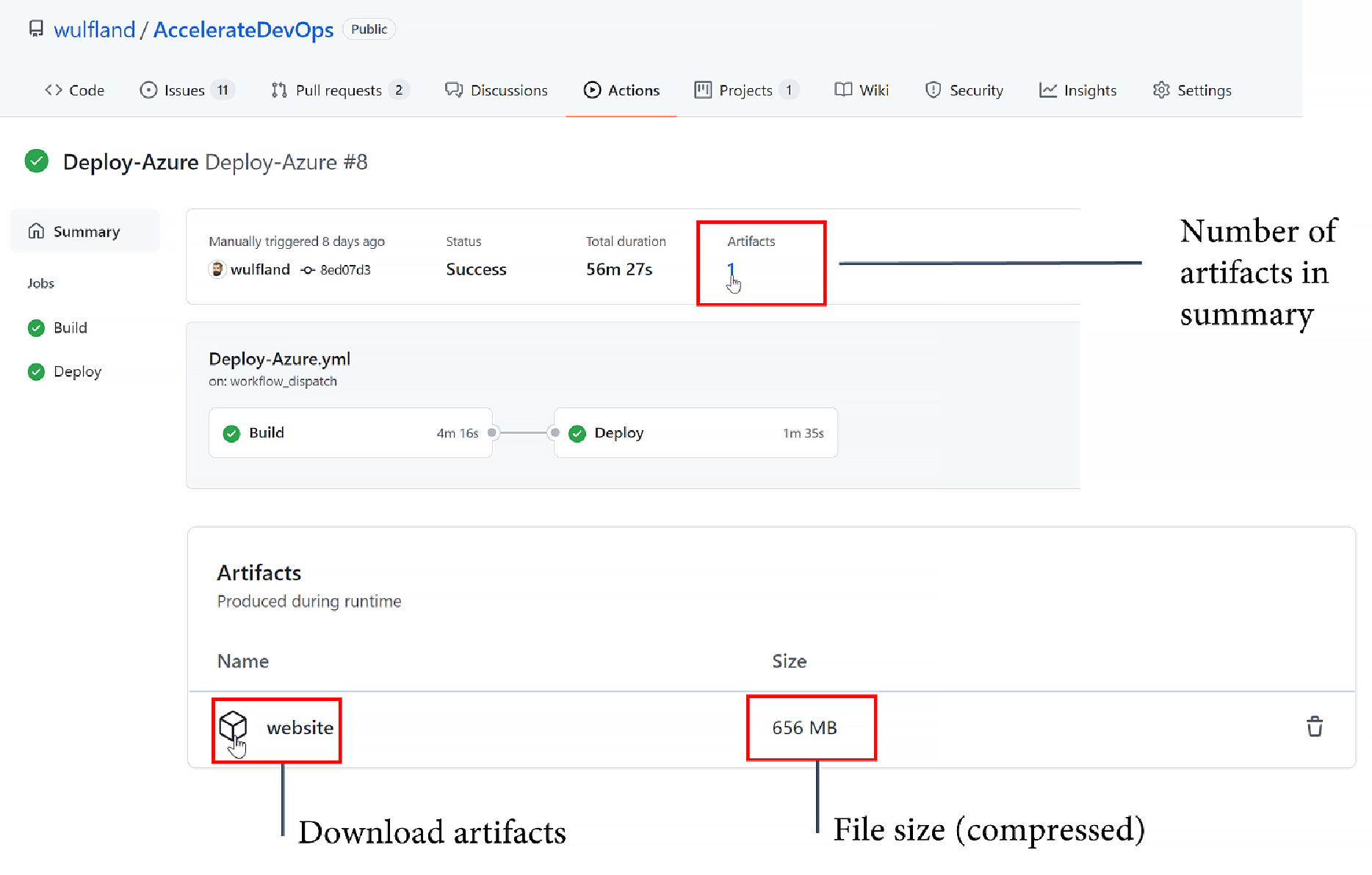Screen dimensions: 1372x875
Task: Click the sidebar Deploy success check icon
Action: click(36, 371)
